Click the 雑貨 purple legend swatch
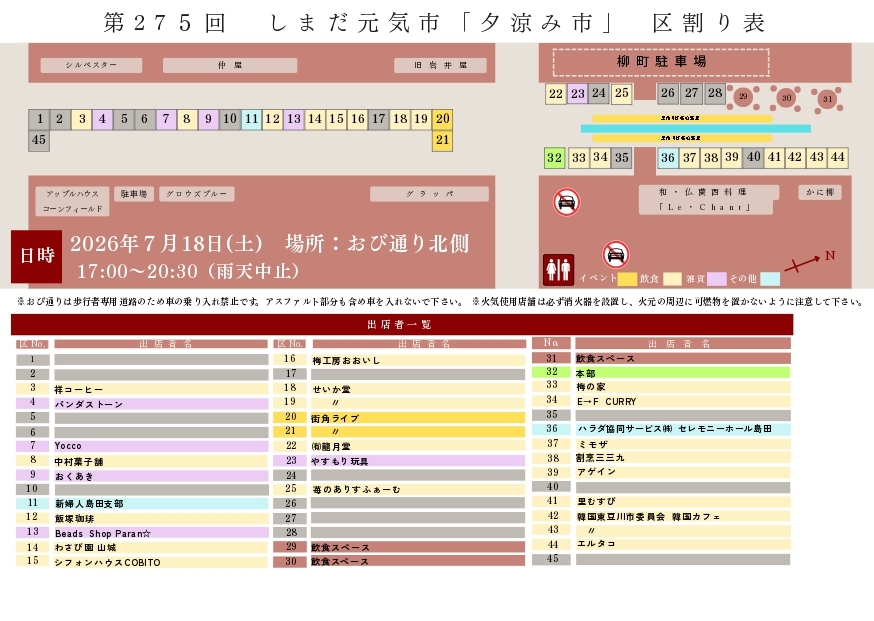The image size is (874, 621). pyautogui.click(x=717, y=279)
